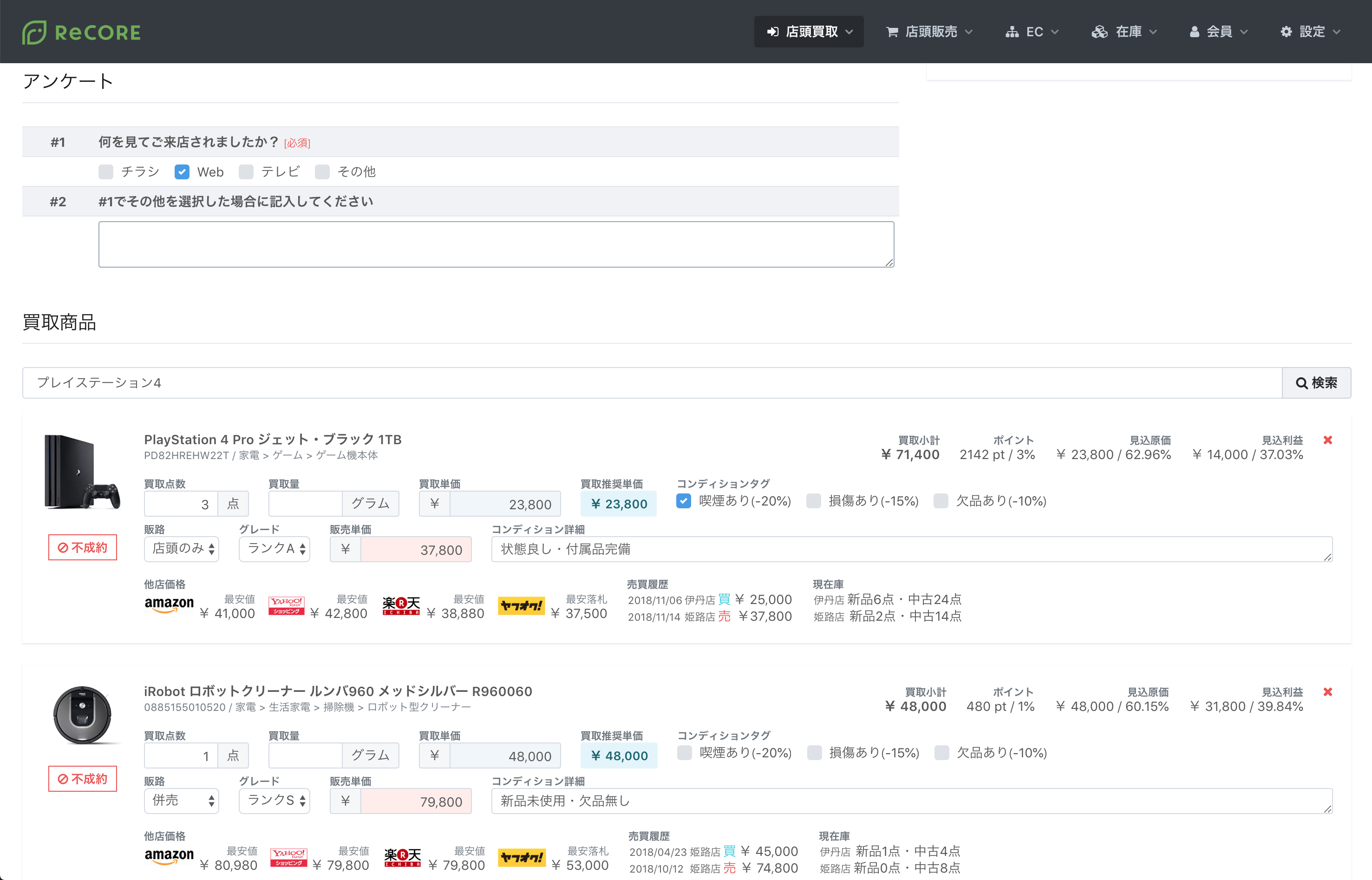The height and width of the screenshot is (880, 1372).
Task: Click PlayStation 買取小計 ¥ 71,400
Action: (910, 455)
